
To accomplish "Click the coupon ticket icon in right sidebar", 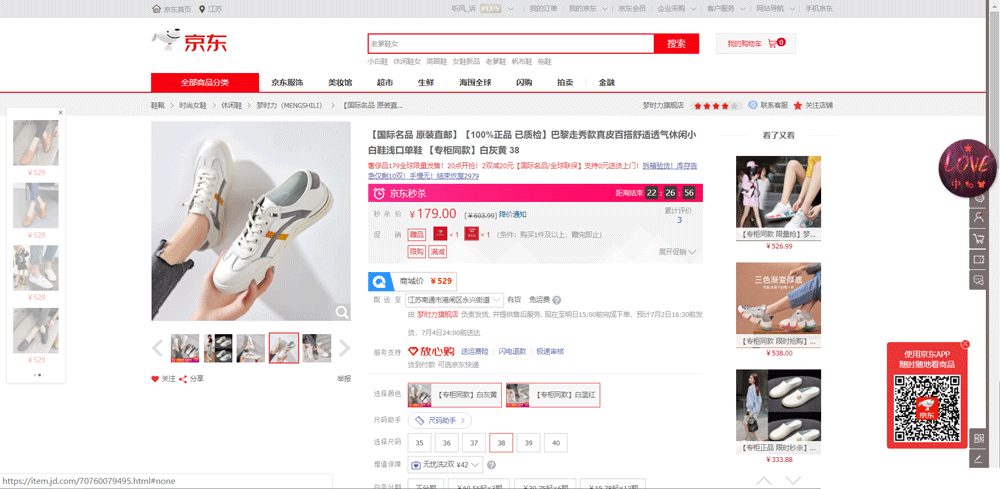I will pyautogui.click(x=978, y=259).
